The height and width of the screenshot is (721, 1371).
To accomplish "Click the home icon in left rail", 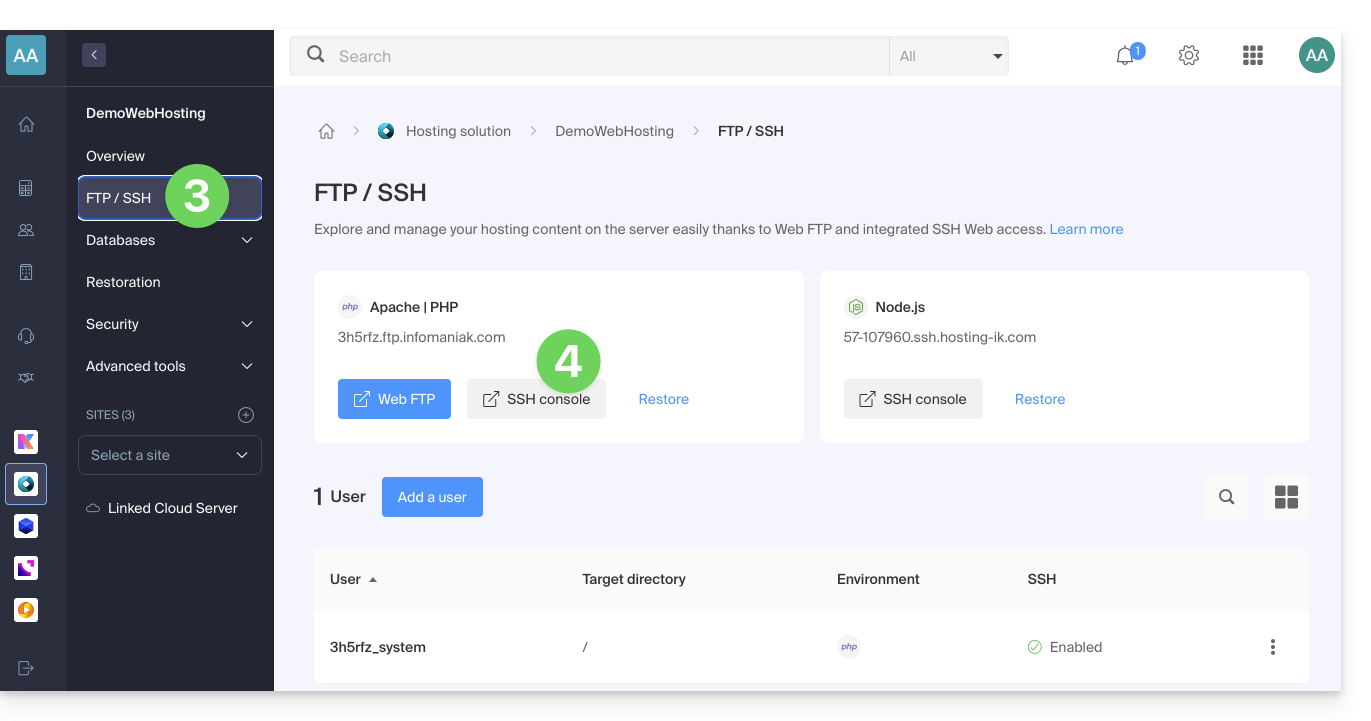I will (26, 125).
